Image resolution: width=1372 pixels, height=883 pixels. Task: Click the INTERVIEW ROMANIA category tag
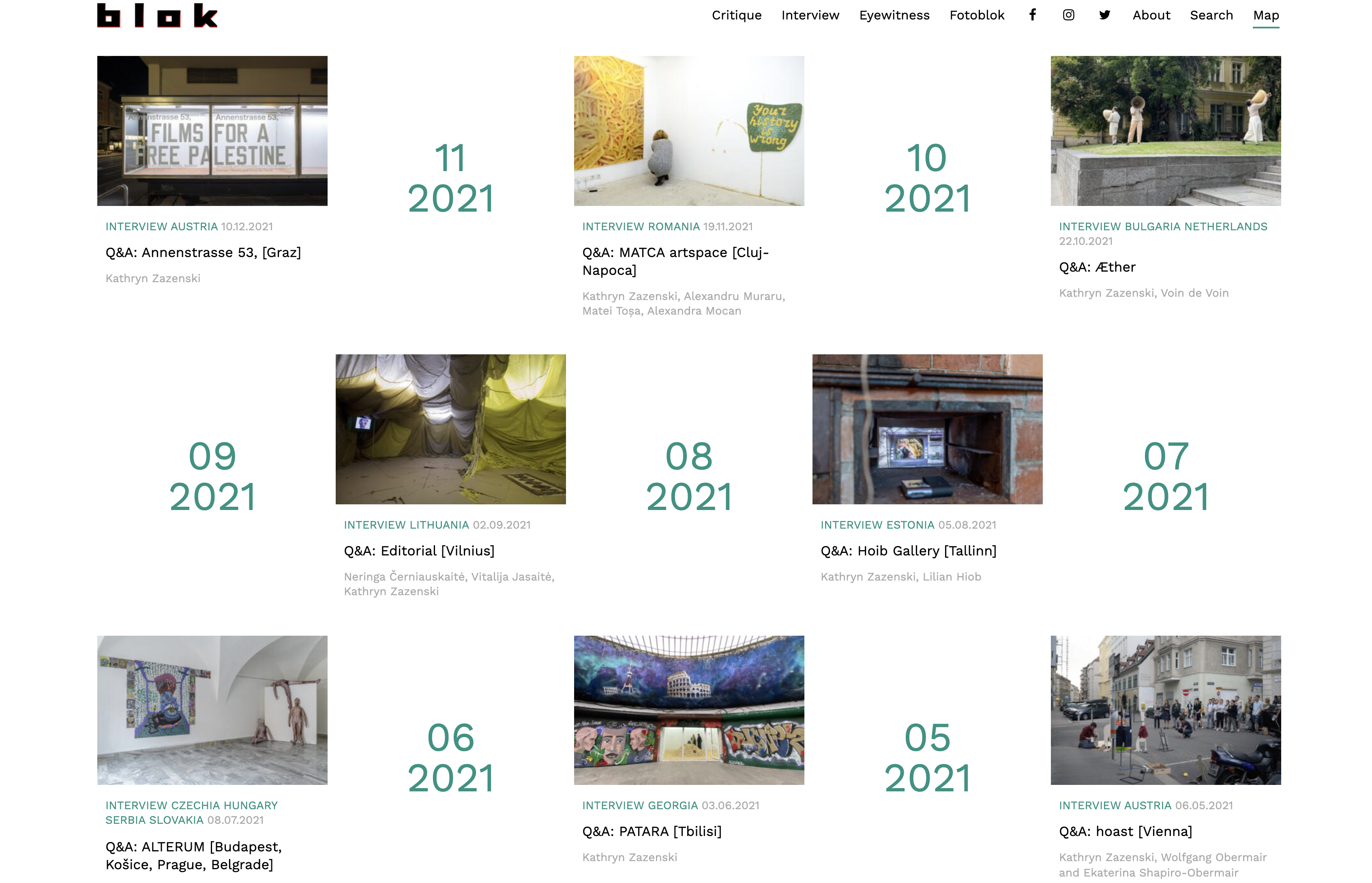(641, 227)
